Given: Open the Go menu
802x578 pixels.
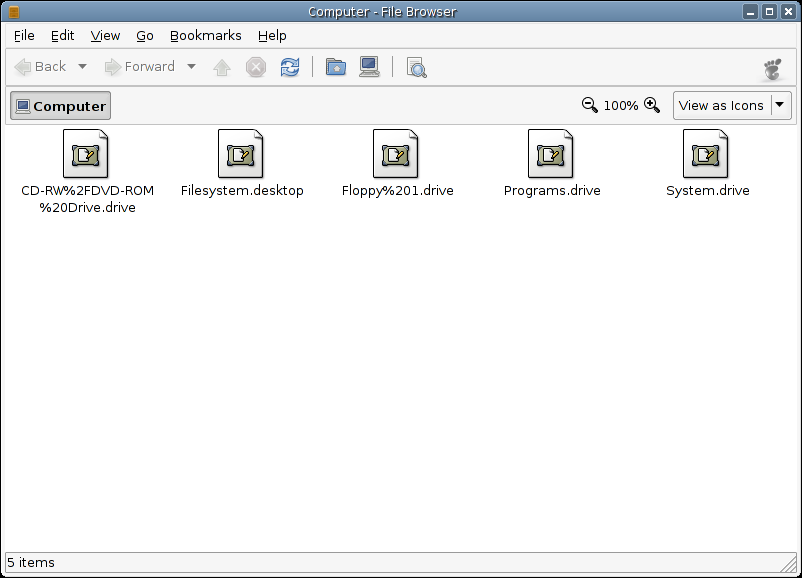Looking at the screenshot, I should pos(144,35).
